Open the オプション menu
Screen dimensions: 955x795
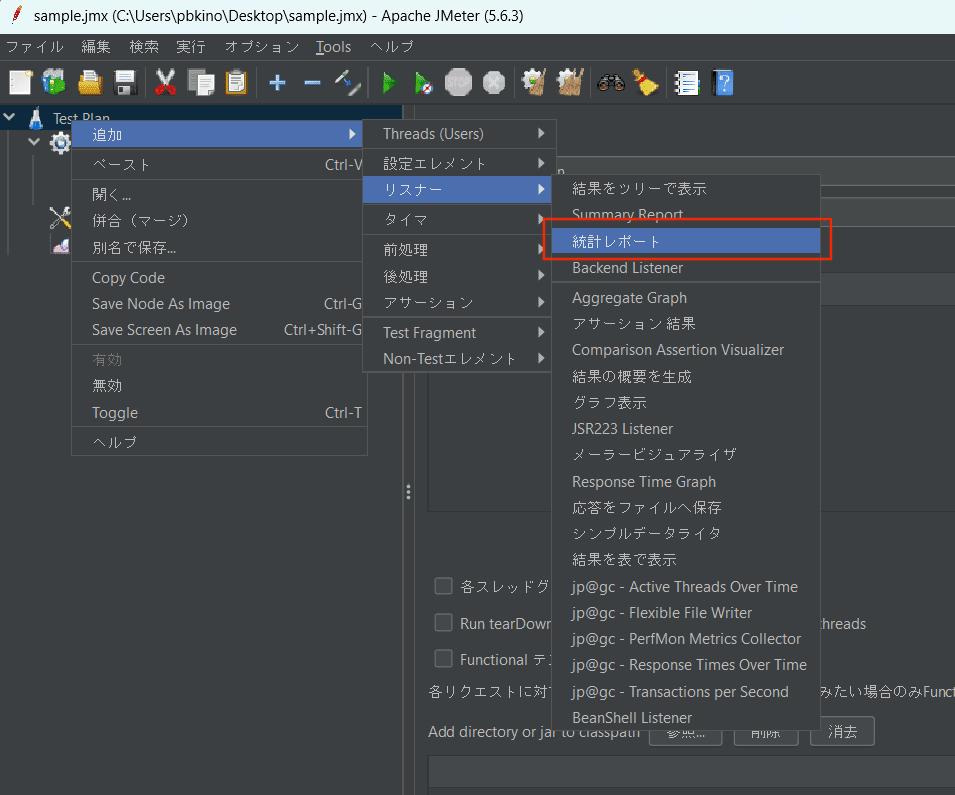(262, 47)
